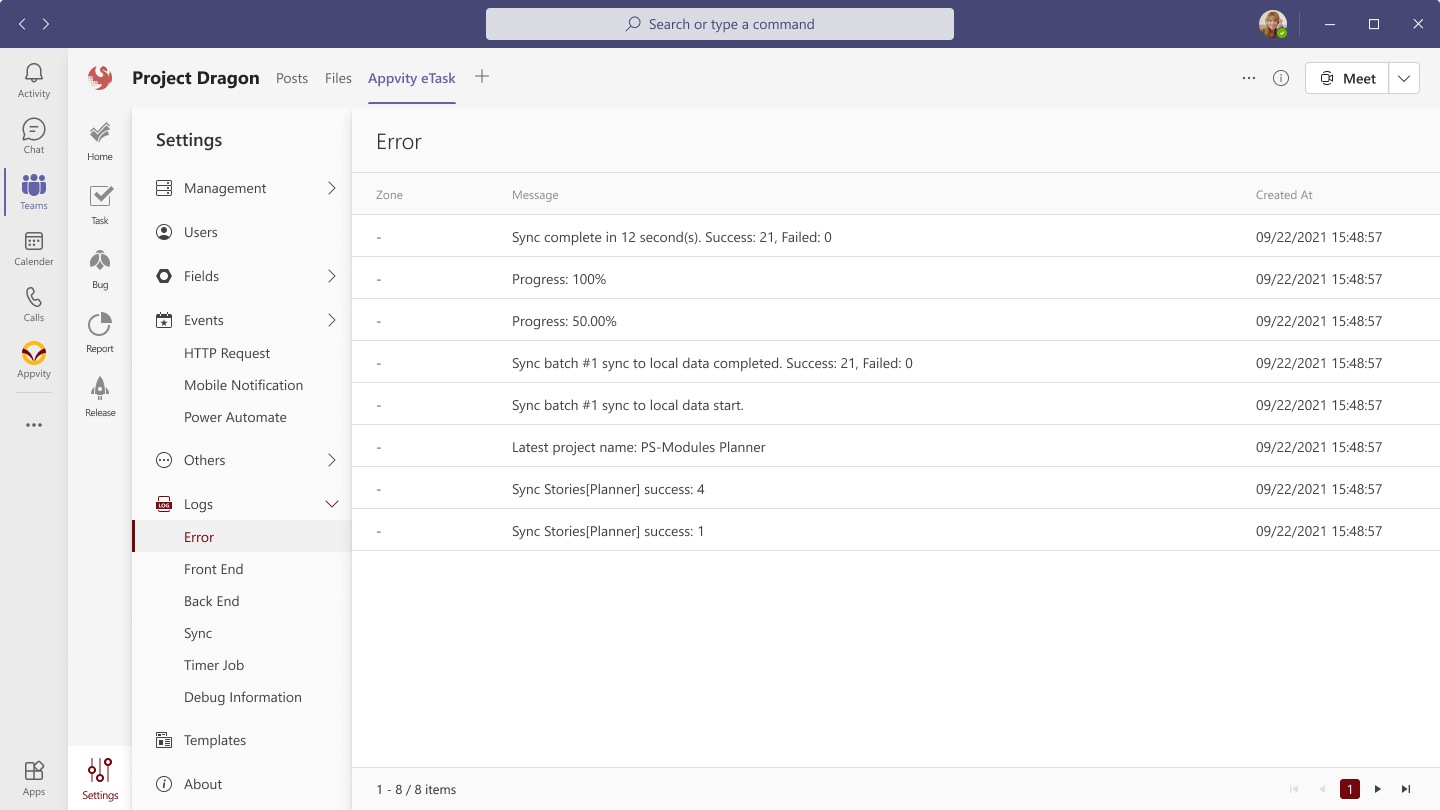Open Activity notifications bell
This screenshot has width=1440, height=810.
(34, 80)
